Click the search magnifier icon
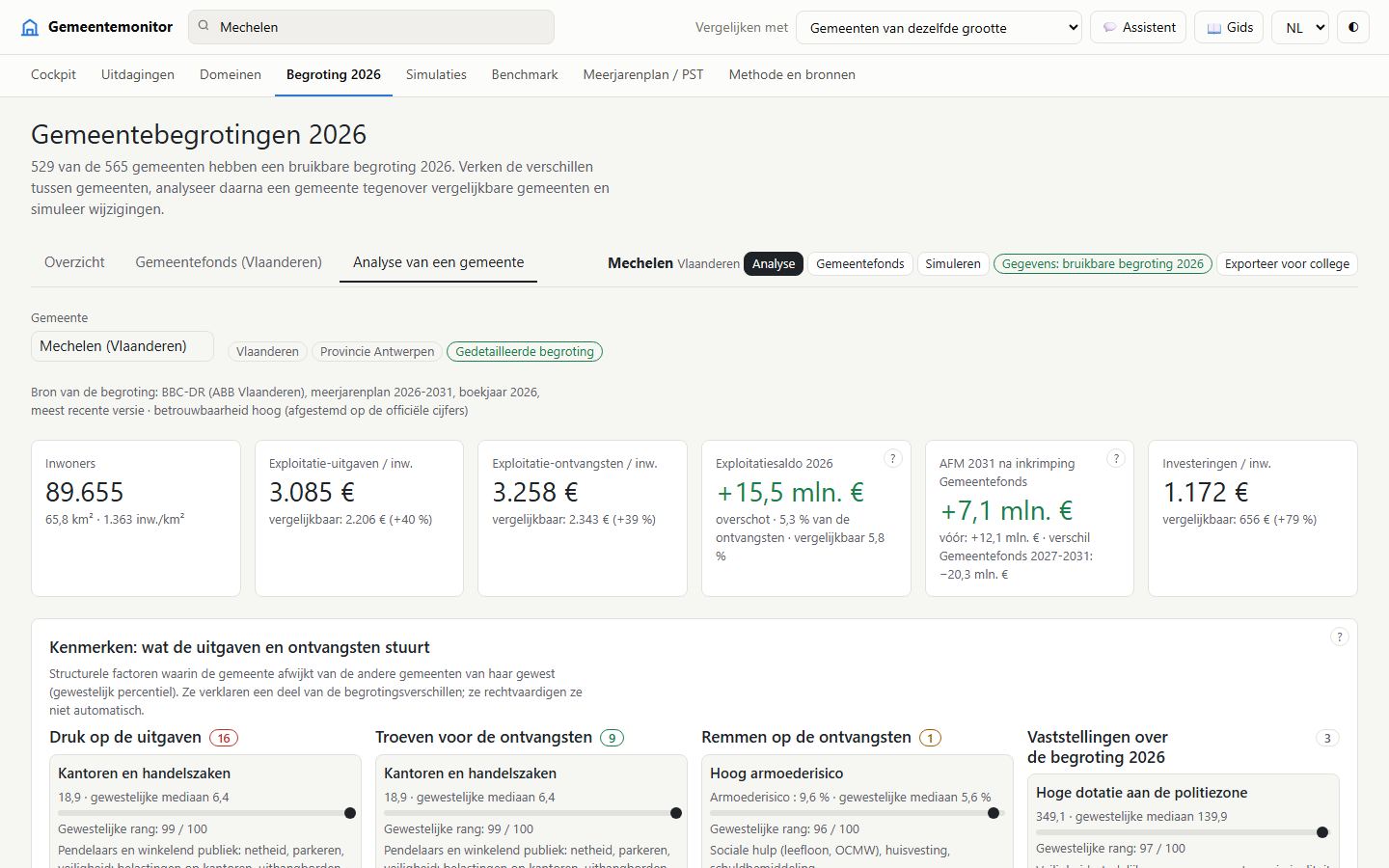The width and height of the screenshot is (1389, 868). [204, 26]
